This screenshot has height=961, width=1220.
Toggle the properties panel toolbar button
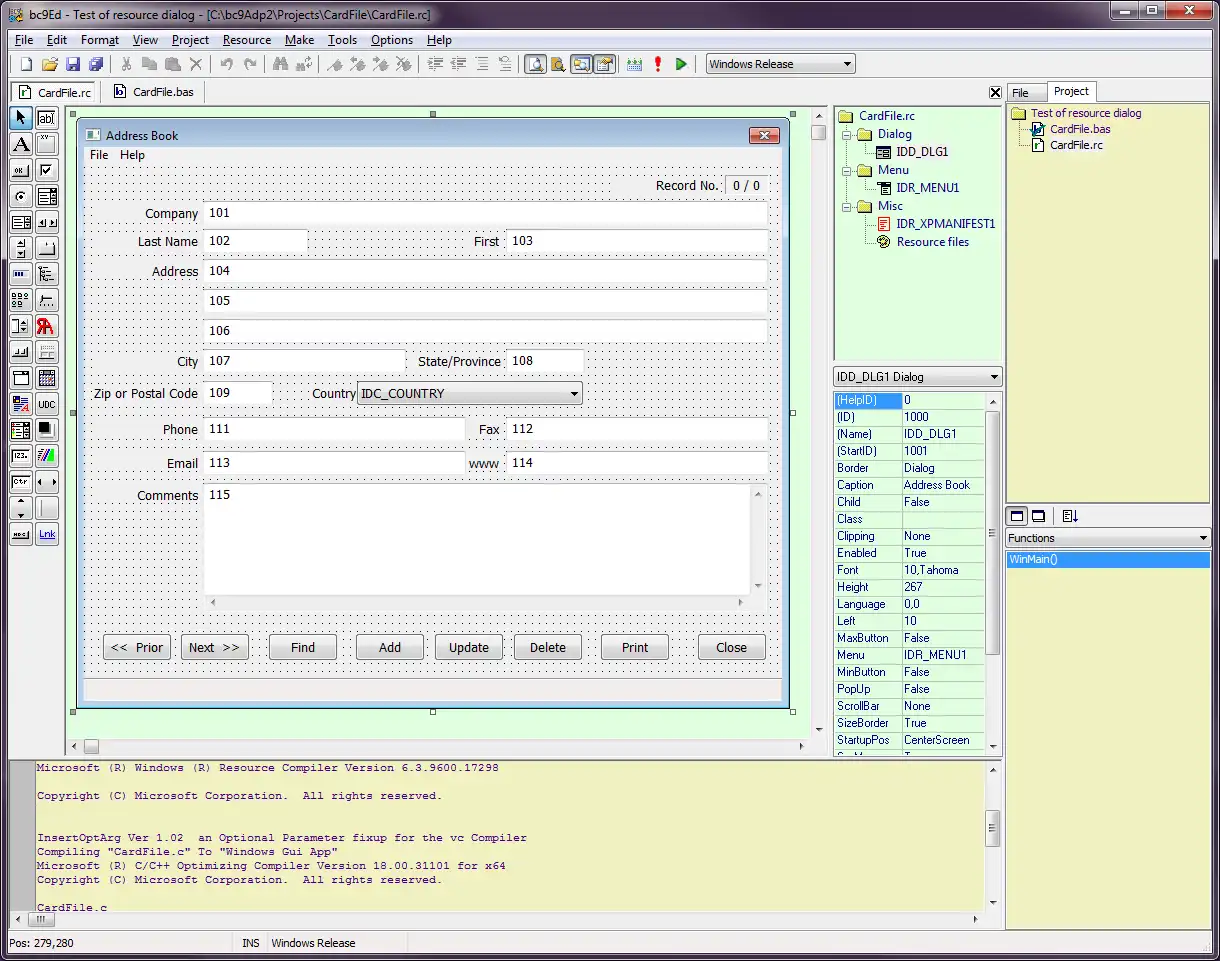pos(604,64)
